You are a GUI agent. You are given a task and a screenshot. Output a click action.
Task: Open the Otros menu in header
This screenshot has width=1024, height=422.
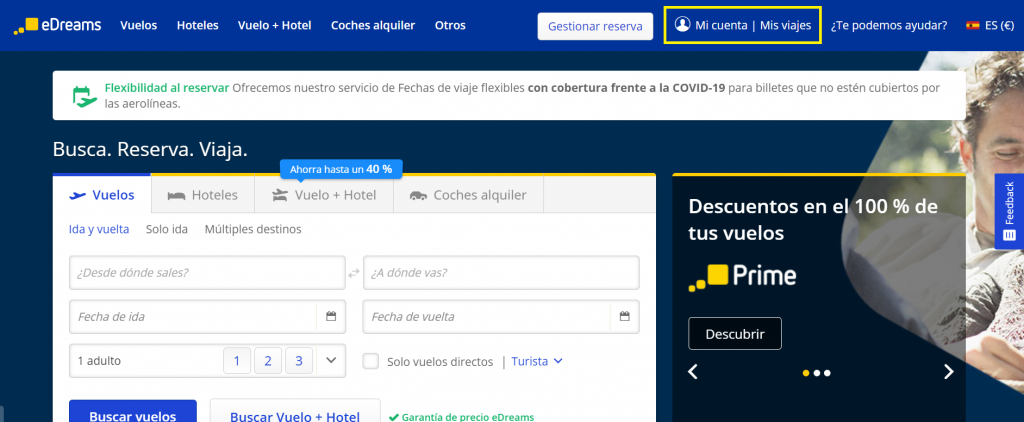(450, 26)
